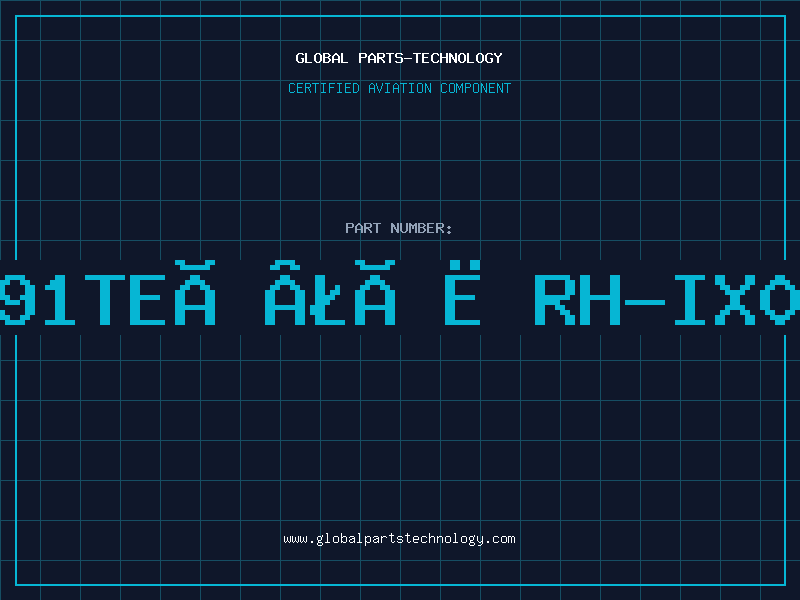800x600 pixels.
Task: Click the RH-IXO part number segment
Action: click(667, 300)
